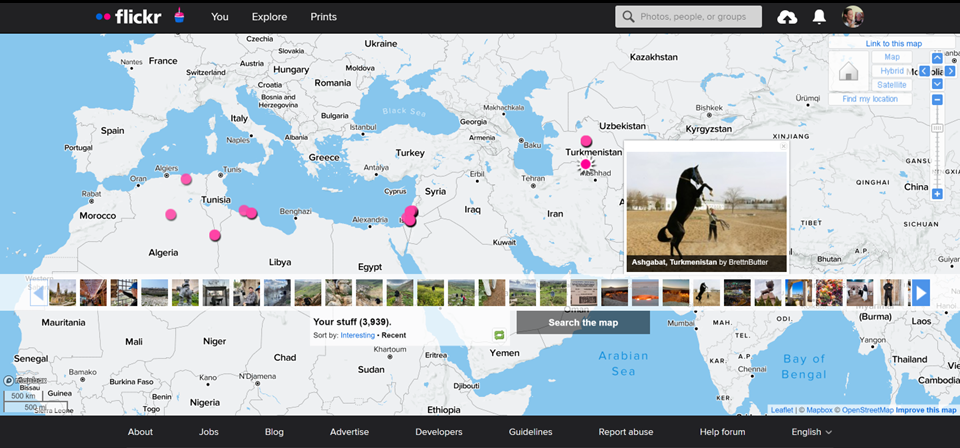Image resolution: width=960 pixels, height=448 pixels.
Task: Click the highlighted Ashgabat pin in Turkmenistan
Action: [x=586, y=164]
